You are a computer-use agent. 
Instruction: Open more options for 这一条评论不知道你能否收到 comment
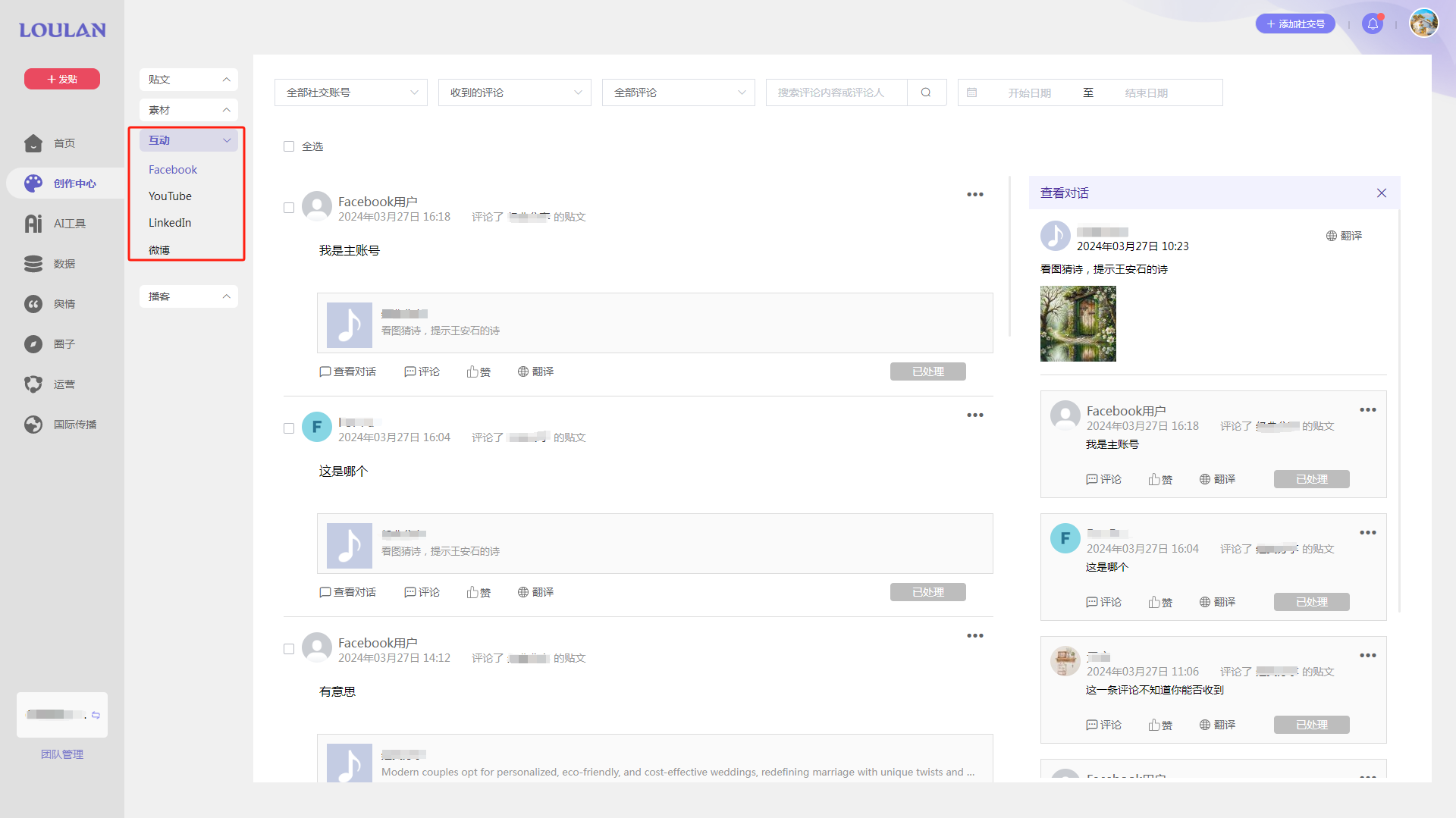coord(1368,656)
